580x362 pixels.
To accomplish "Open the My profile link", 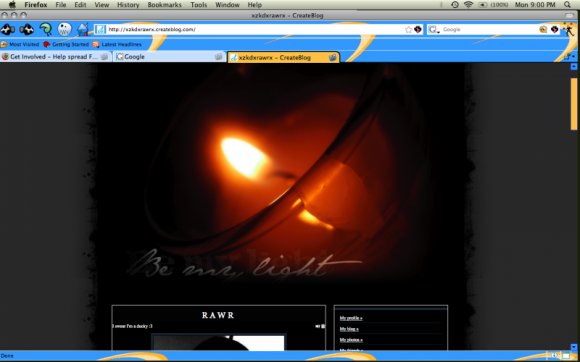I will point(351,318).
